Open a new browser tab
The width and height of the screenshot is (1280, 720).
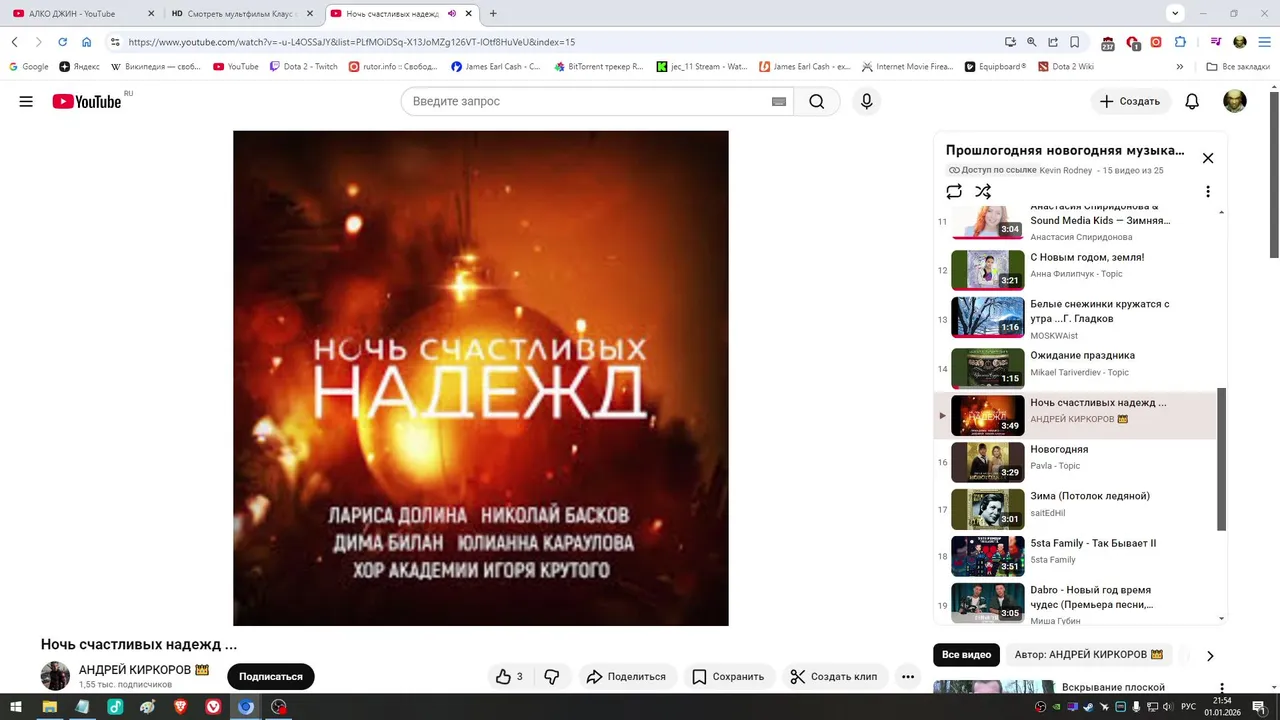coord(493,13)
